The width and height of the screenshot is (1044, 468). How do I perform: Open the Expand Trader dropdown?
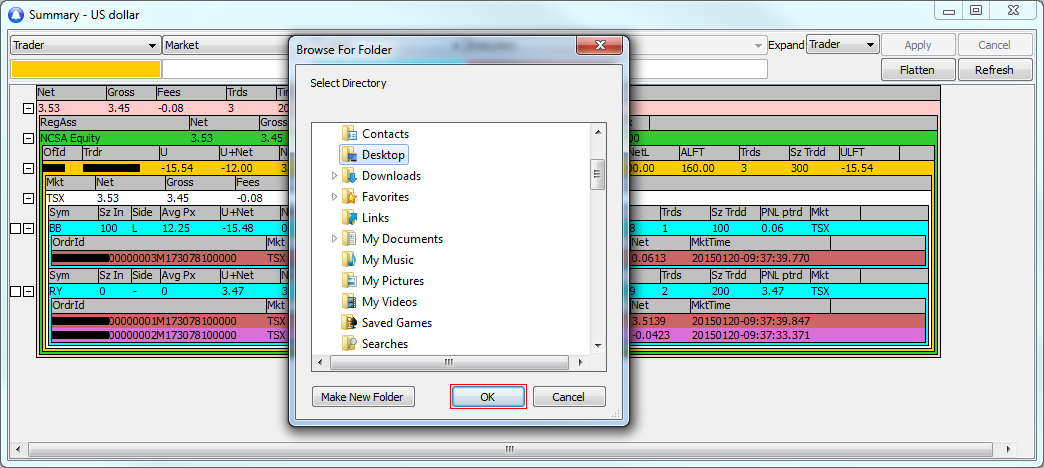tap(842, 45)
